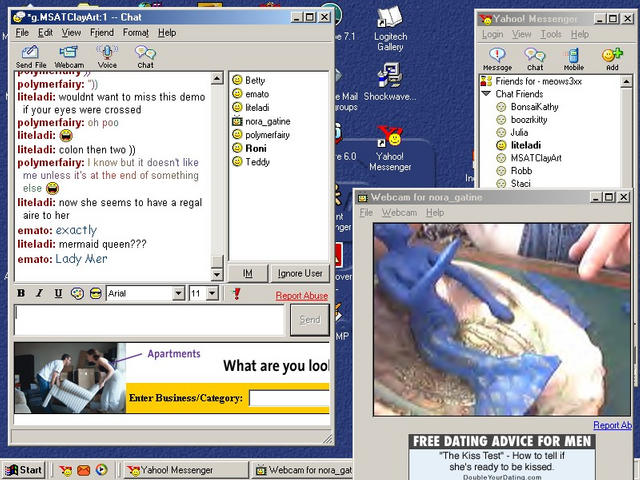Viewport: 640px width, 480px height.
Task: Click the Message icon in Yahoo Messenger
Action: pyautogui.click(x=497, y=59)
